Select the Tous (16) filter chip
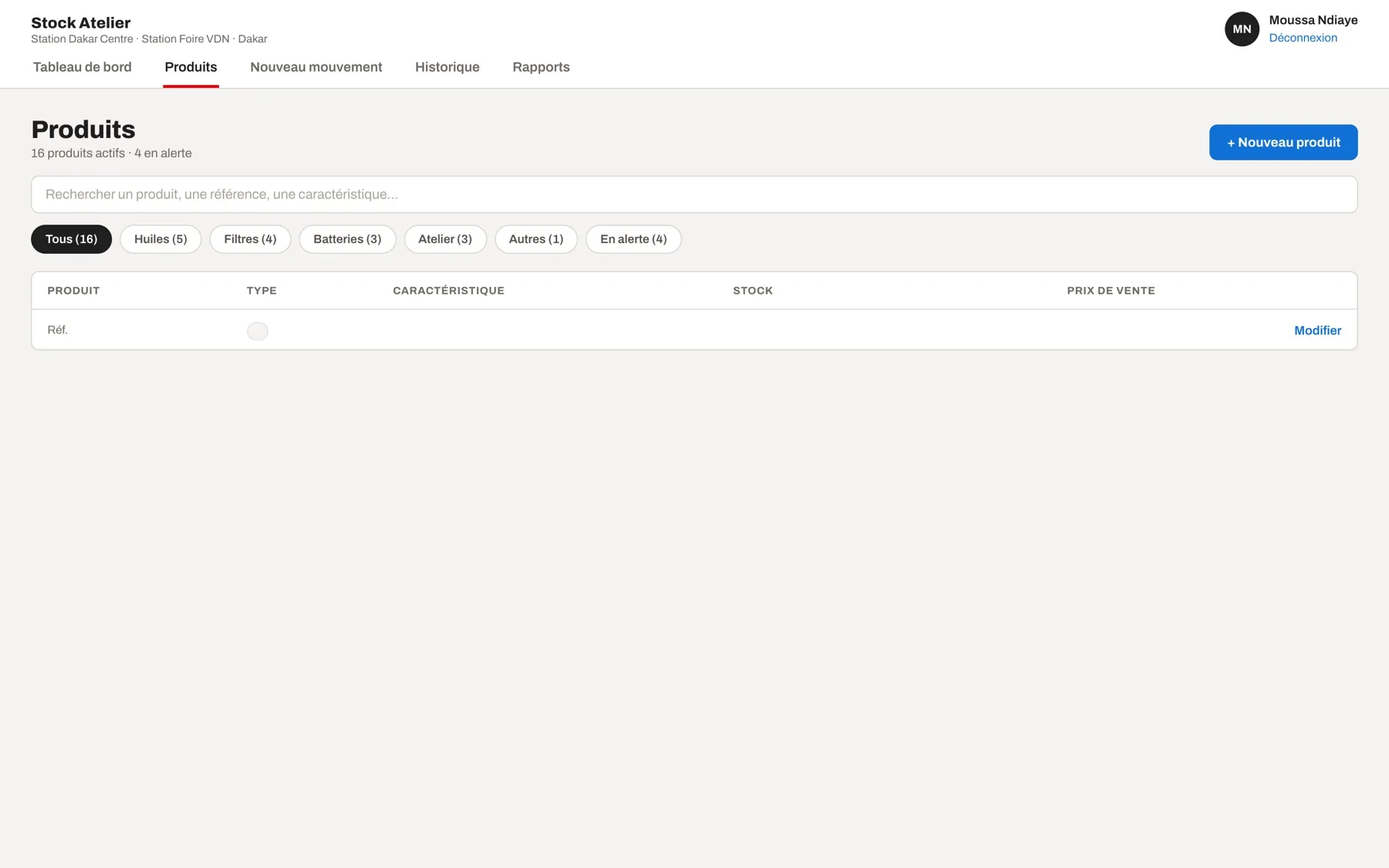Viewport: 1389px width, 868px height. point(71,239)
